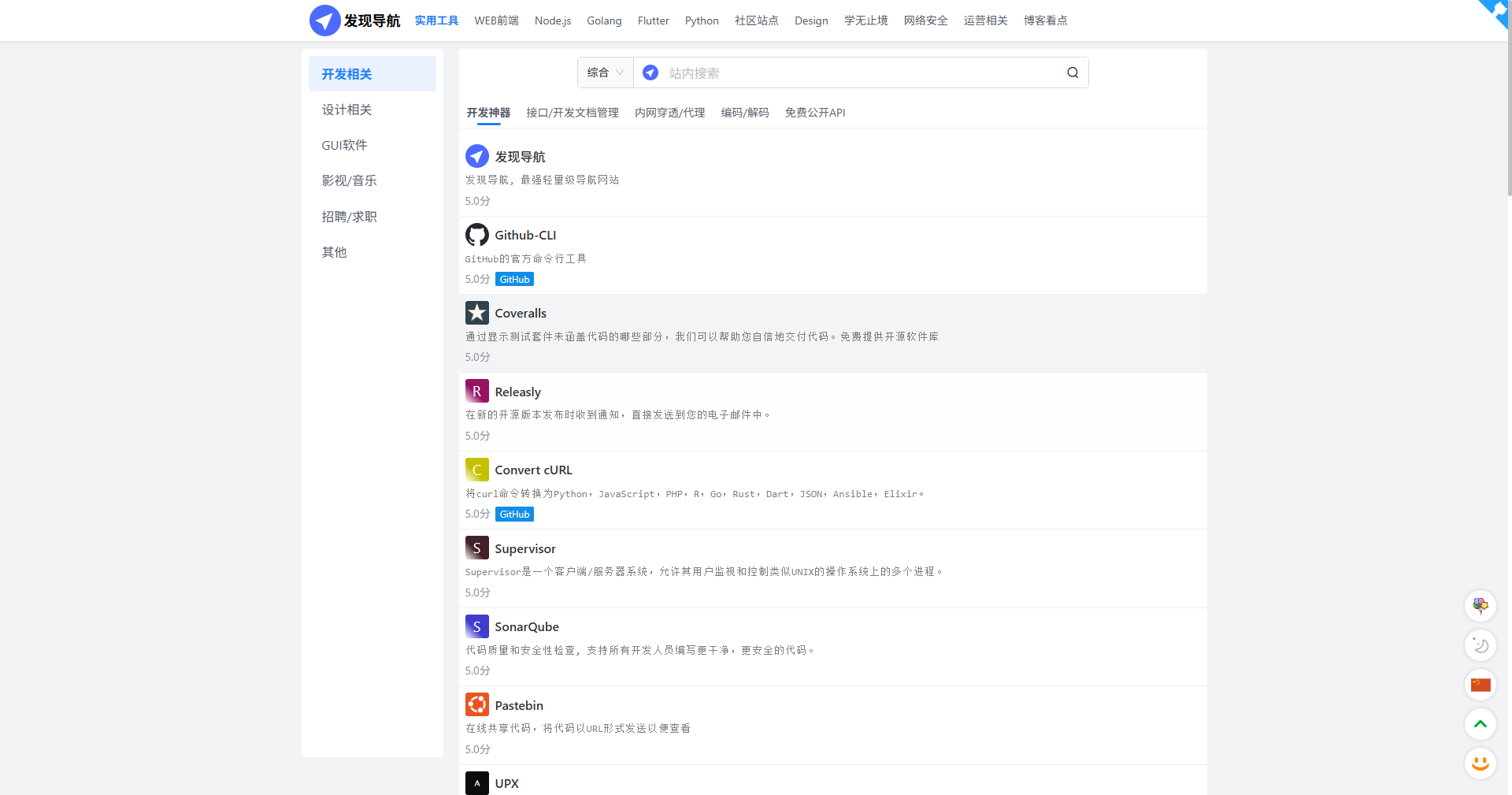Select the 开发神器 sub-tab

(488, 113)
